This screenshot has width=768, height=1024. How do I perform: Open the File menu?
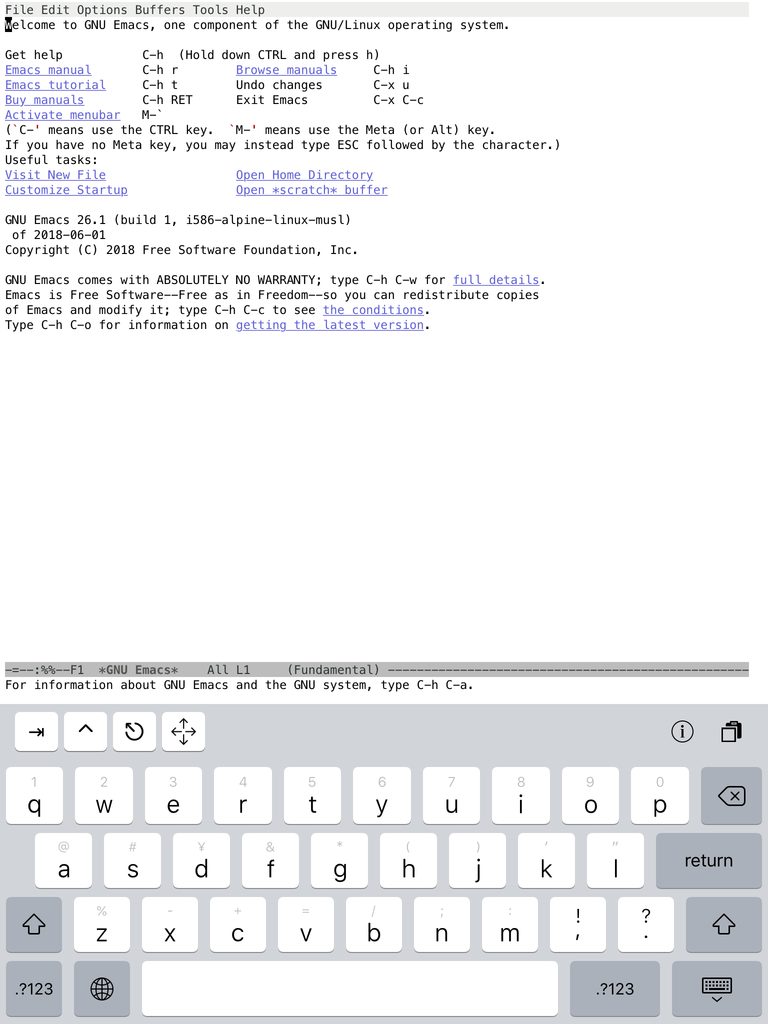pyautogui.click(x=19, y=10)
